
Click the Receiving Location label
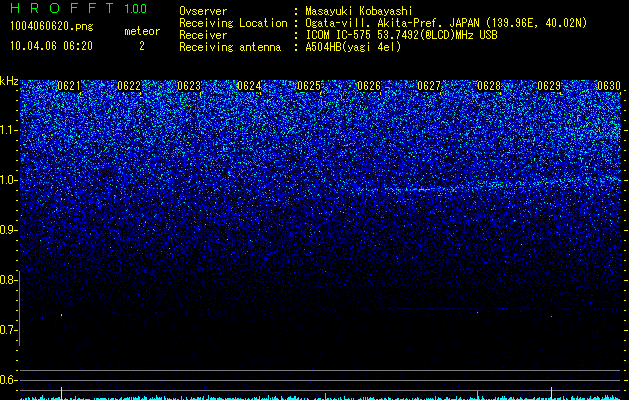tap(233, 23)
